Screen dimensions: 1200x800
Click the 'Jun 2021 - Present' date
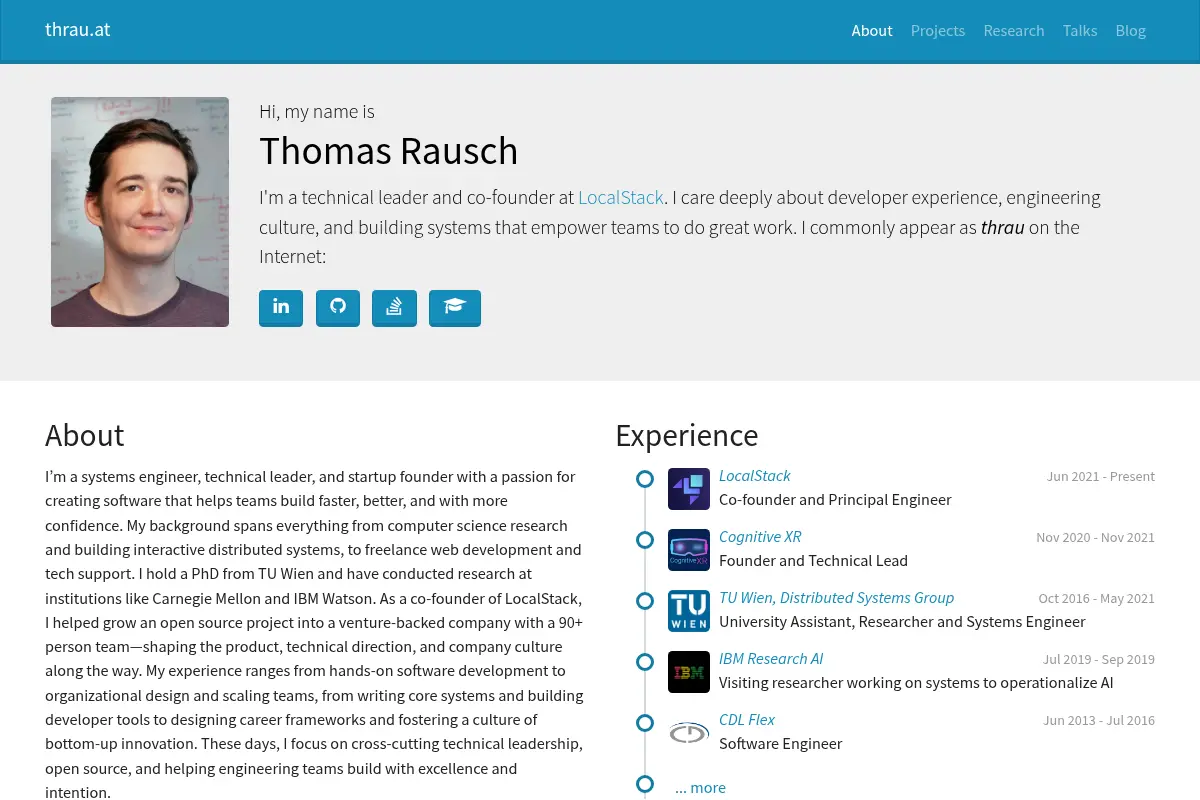(x=1101, y=477)
